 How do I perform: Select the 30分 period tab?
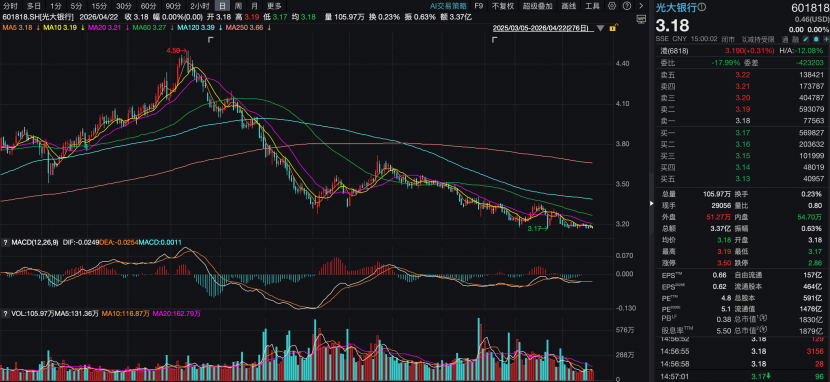[123, 6]
